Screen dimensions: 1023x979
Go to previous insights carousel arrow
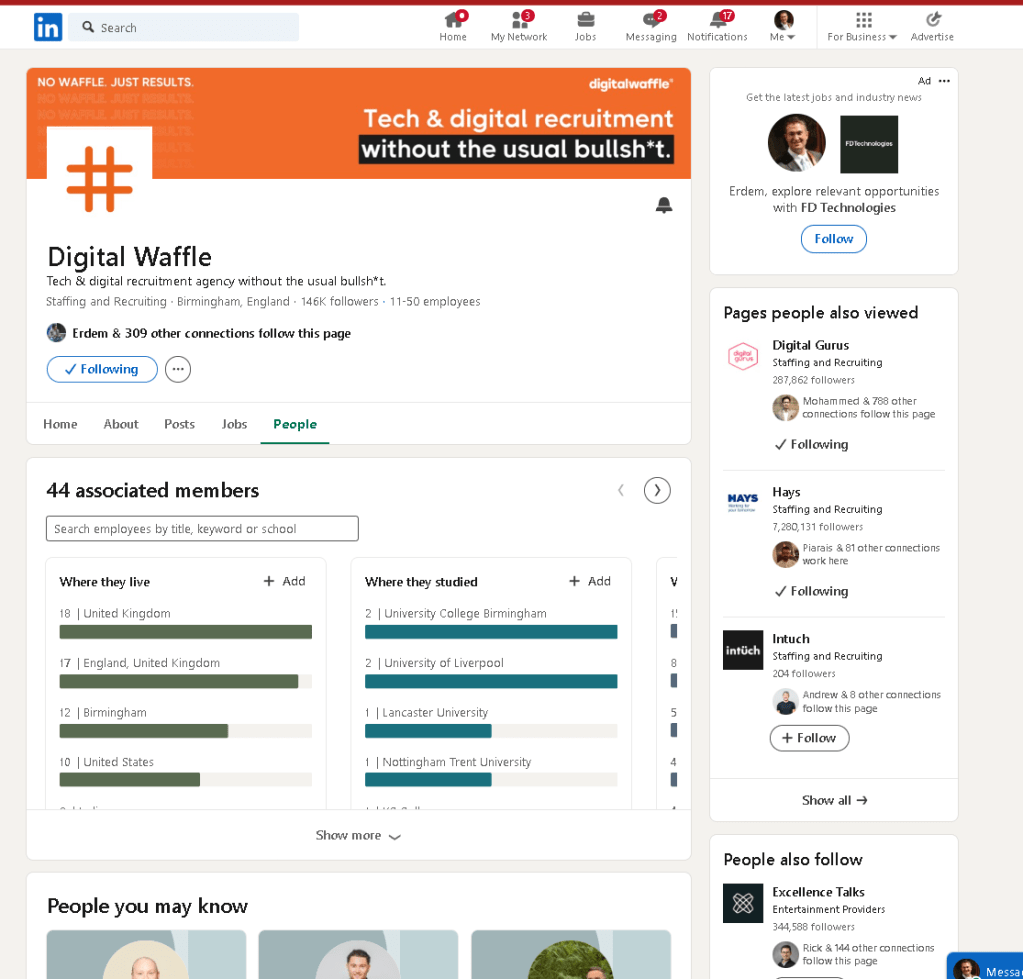tap(620, 490)
